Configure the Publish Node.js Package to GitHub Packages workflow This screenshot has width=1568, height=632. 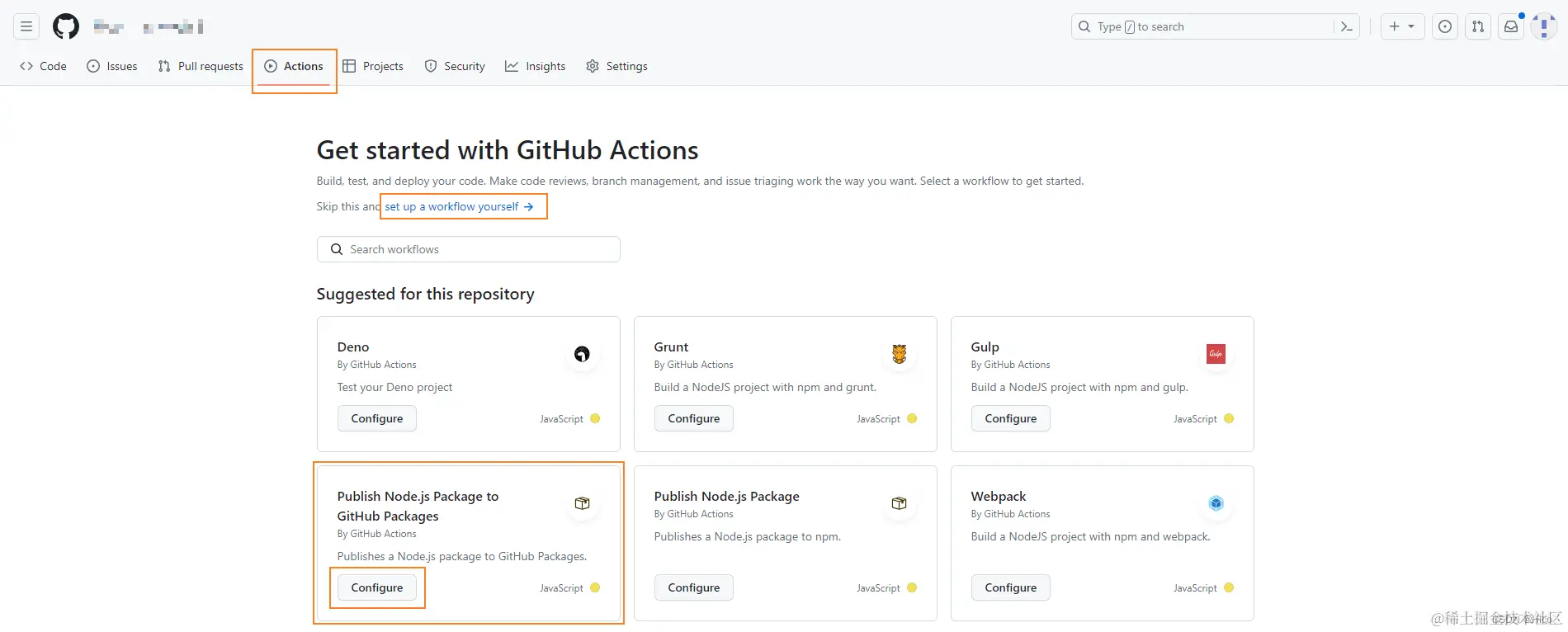coord(377,587)
